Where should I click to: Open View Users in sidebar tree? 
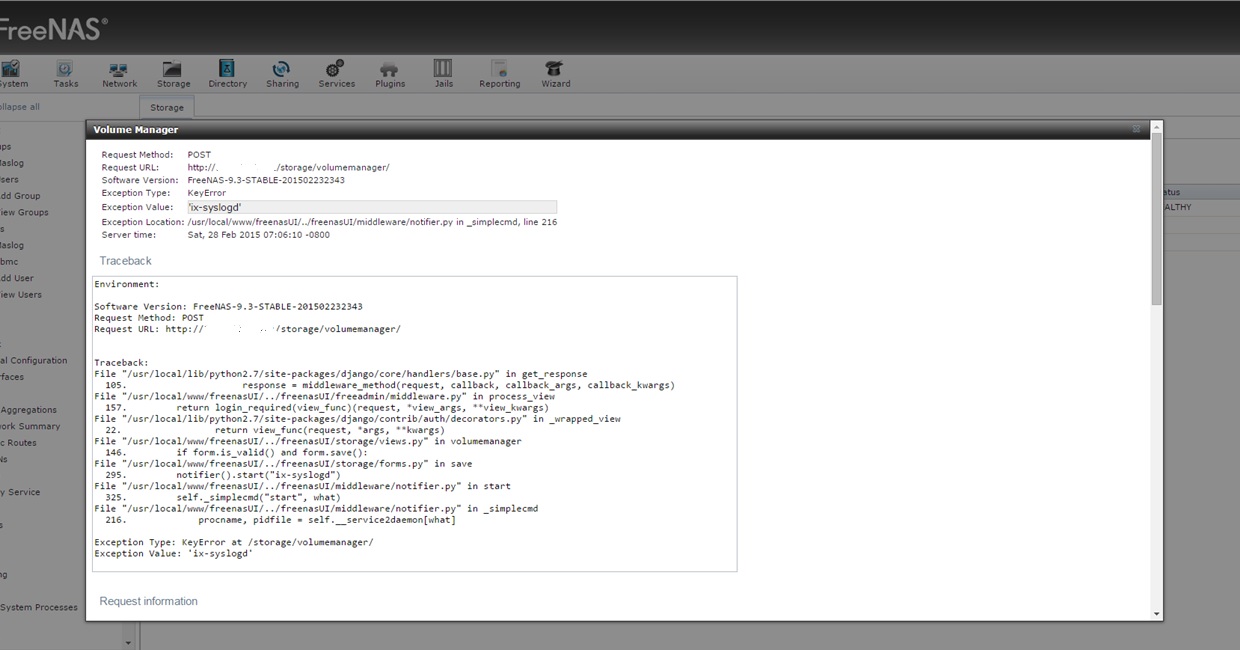(21, 294)
